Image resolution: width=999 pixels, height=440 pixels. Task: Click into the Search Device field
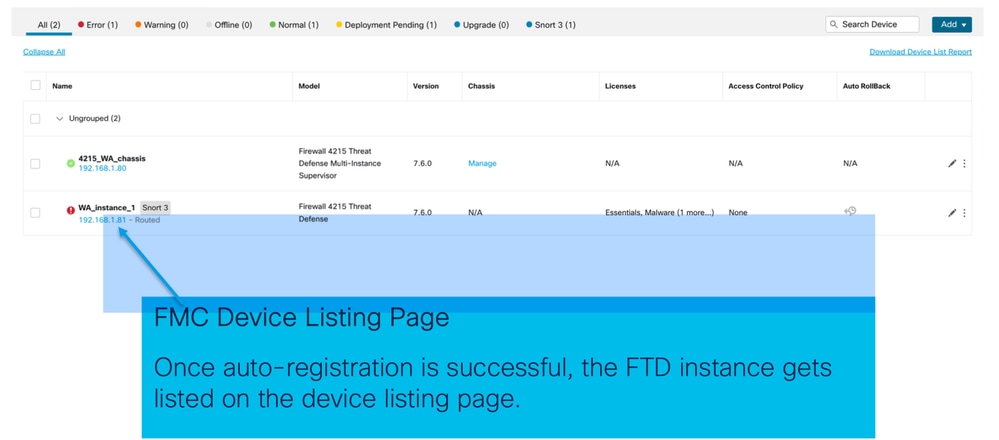point(873,25)
